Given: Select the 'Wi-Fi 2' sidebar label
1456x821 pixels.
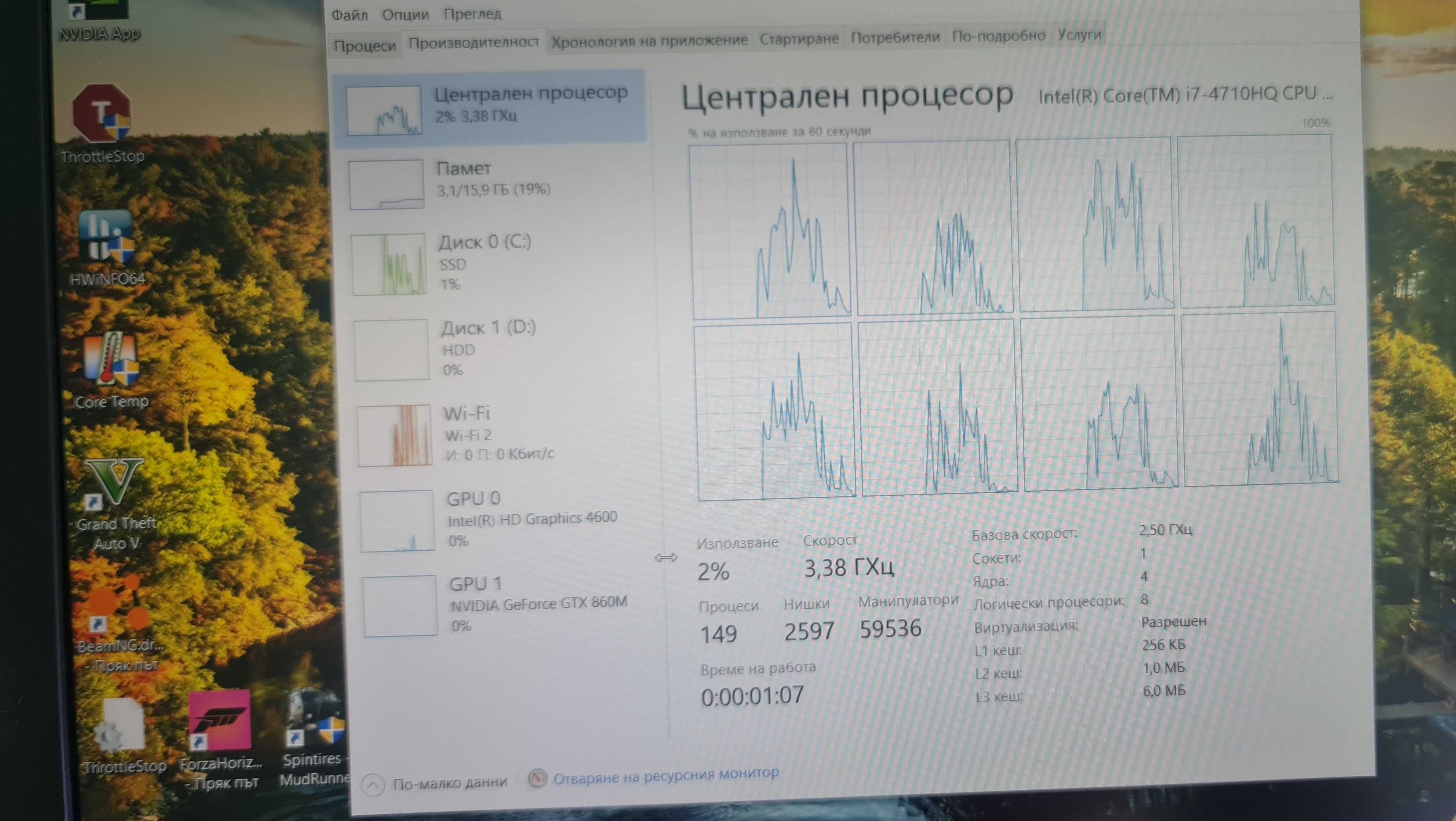Looking at the screenshot, I should (x=468, y=436).
